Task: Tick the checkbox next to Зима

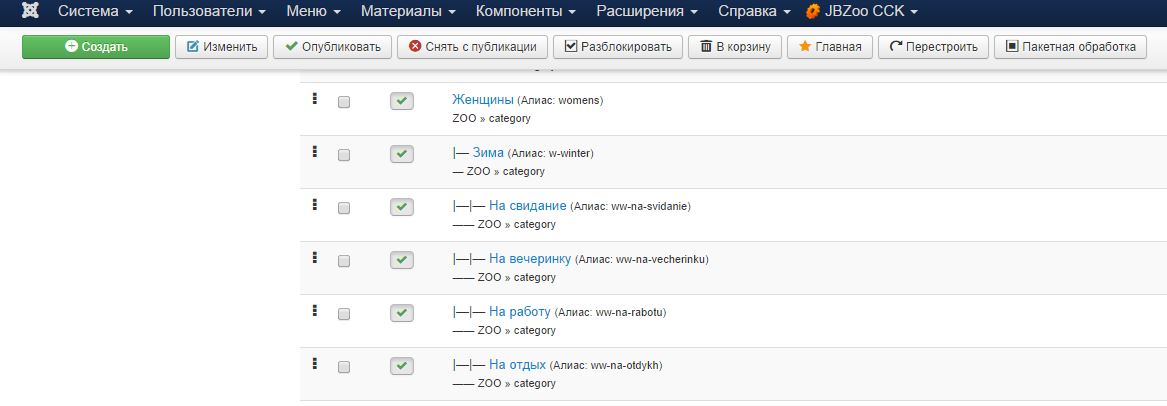Action: tap(344, 155)
